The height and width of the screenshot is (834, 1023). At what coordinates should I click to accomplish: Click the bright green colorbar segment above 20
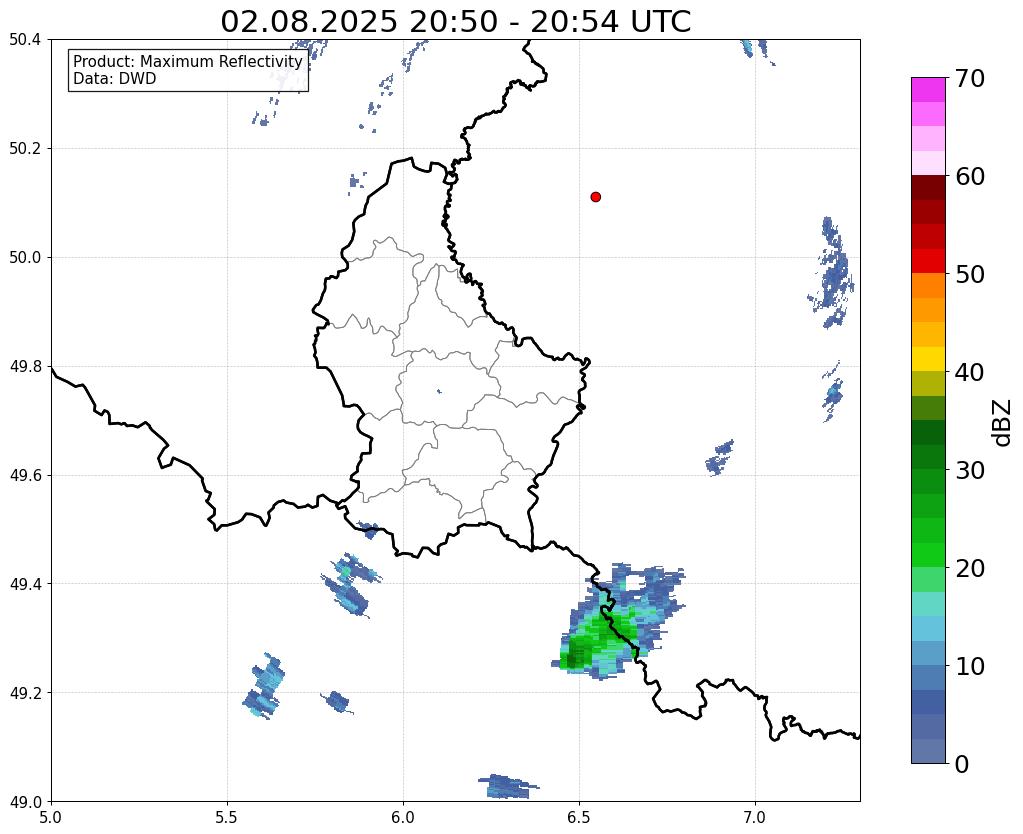[928, 555]
